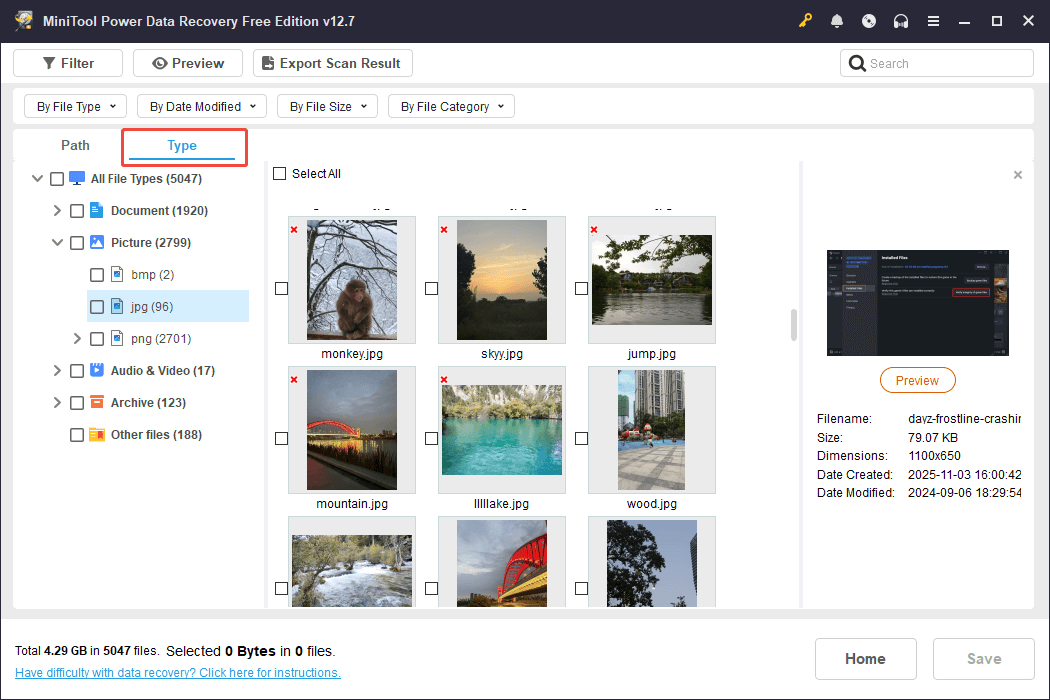Tick the checkbox next to monkey.jpg
1050x700 pixels.
coord(281,288)
